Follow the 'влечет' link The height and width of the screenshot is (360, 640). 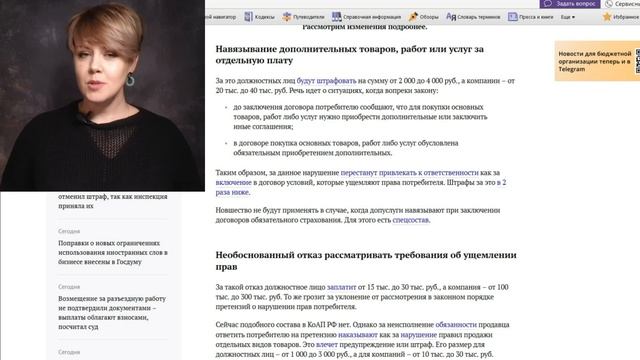click(327, 344)
